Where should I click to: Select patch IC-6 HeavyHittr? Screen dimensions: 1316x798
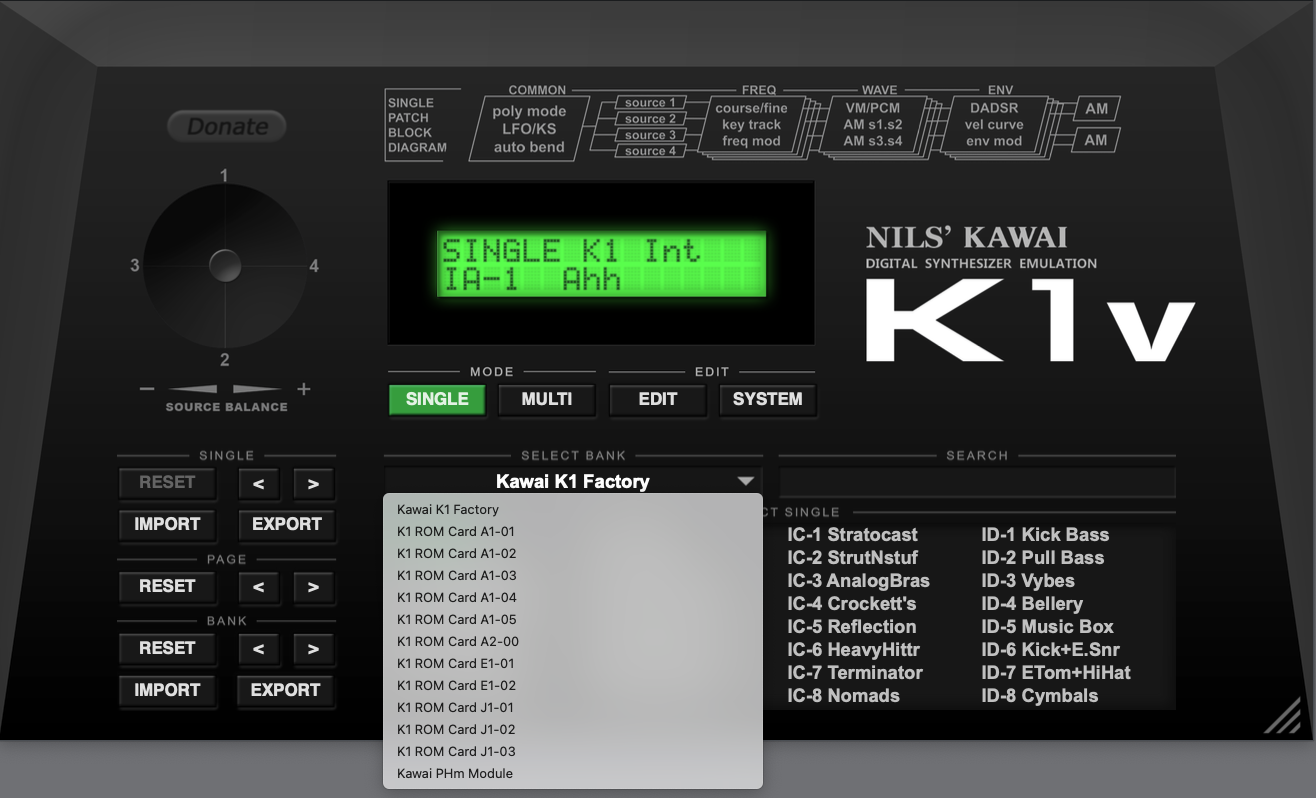click(x=853, y=650)
